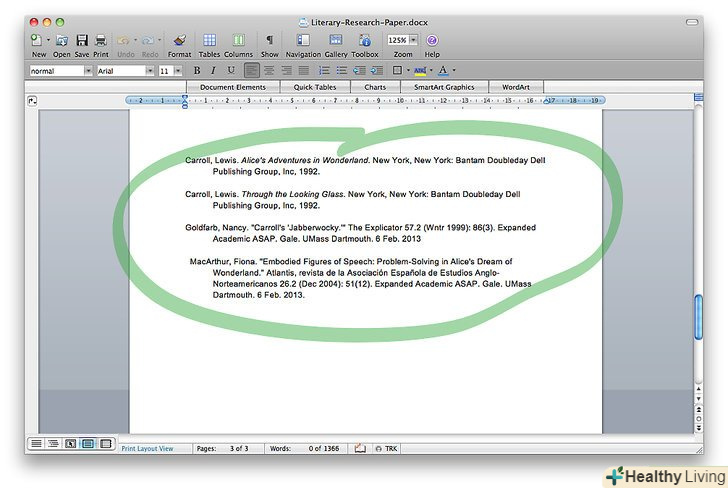Create a new document with New icon

pos(36,40)
